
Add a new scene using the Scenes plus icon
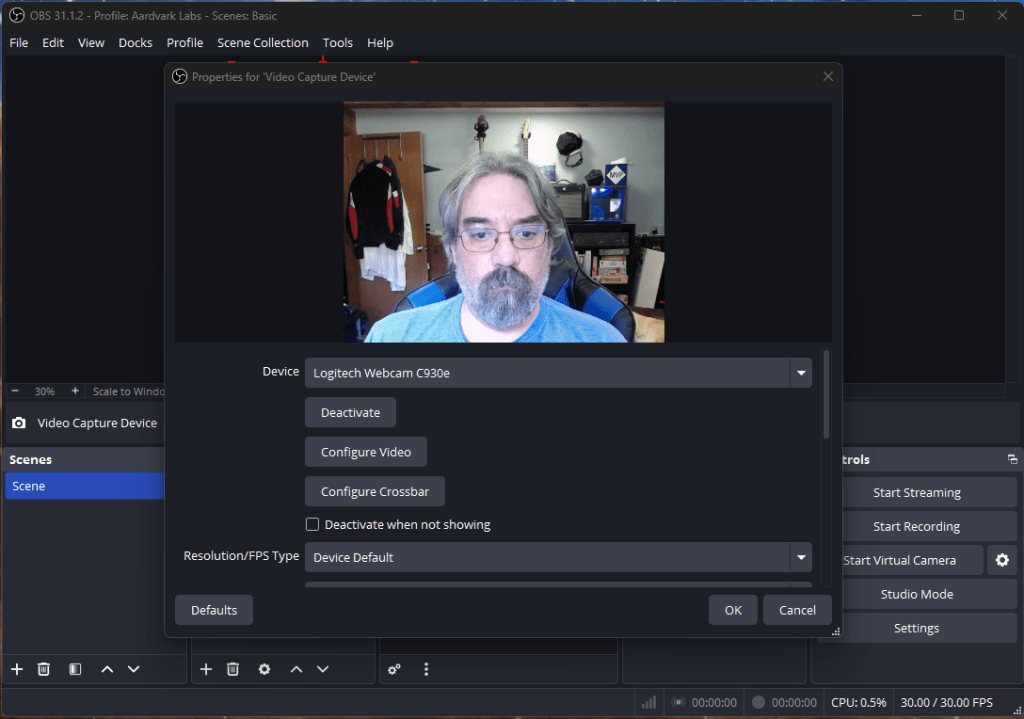pos(16,669)
